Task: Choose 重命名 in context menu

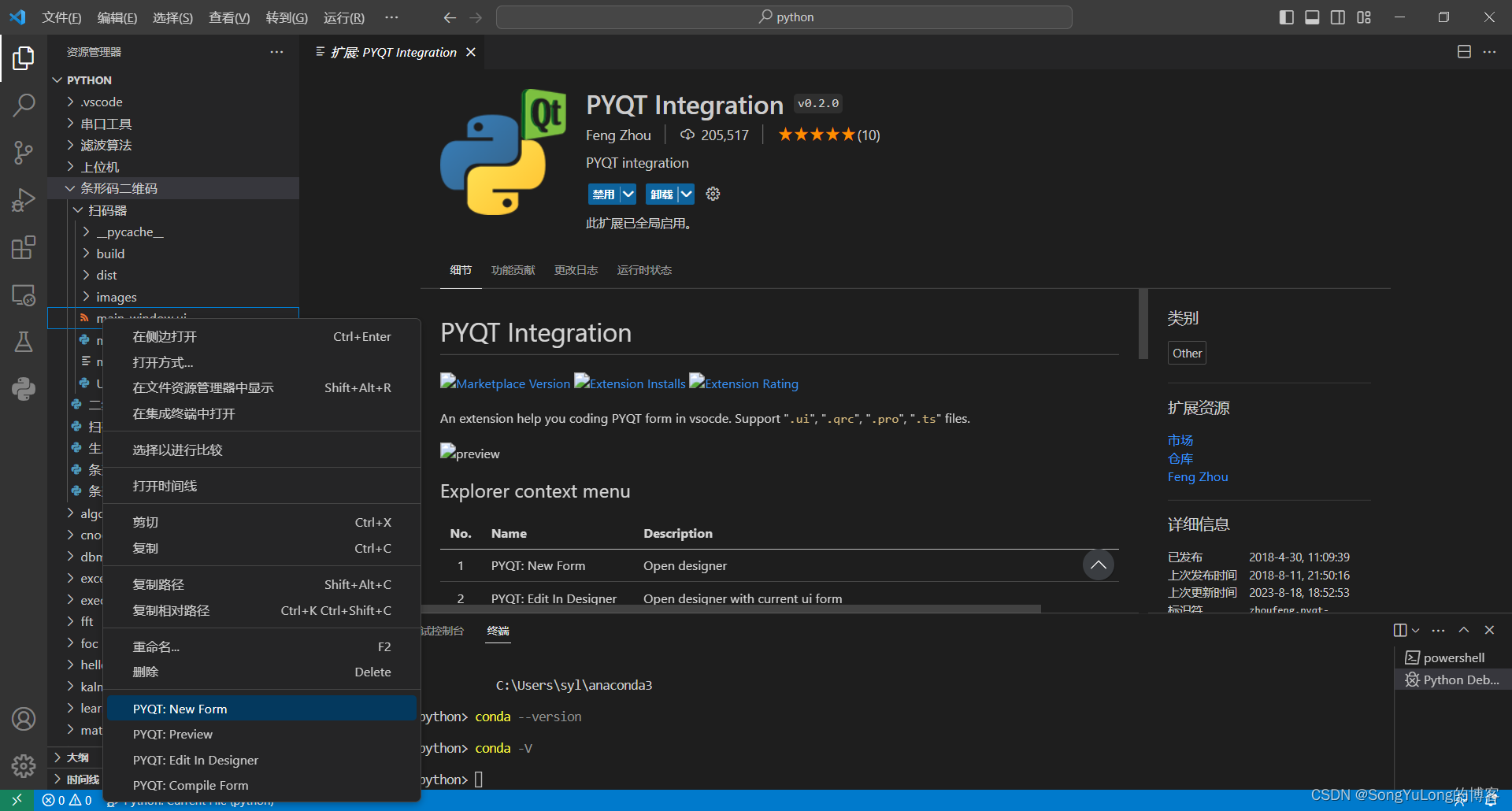Action: [261, 646]
